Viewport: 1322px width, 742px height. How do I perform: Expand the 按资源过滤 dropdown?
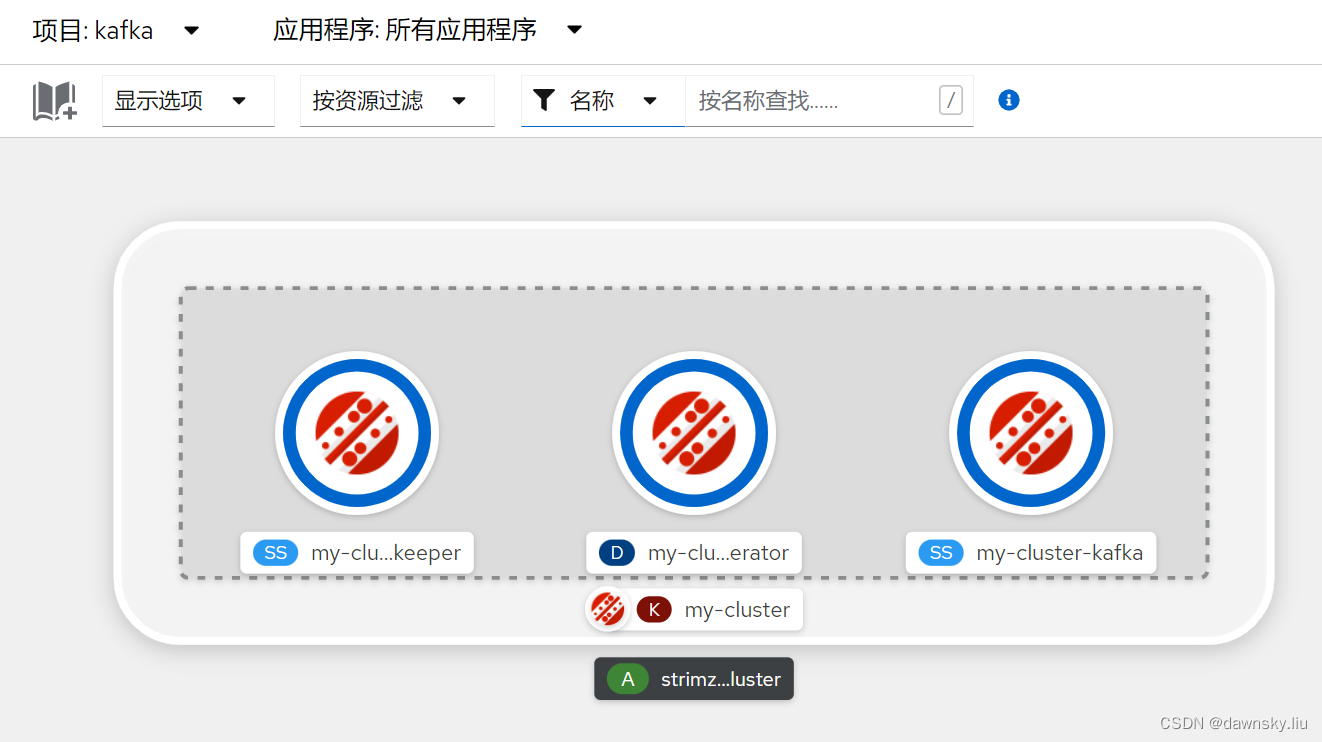click(x=397, y=101)
